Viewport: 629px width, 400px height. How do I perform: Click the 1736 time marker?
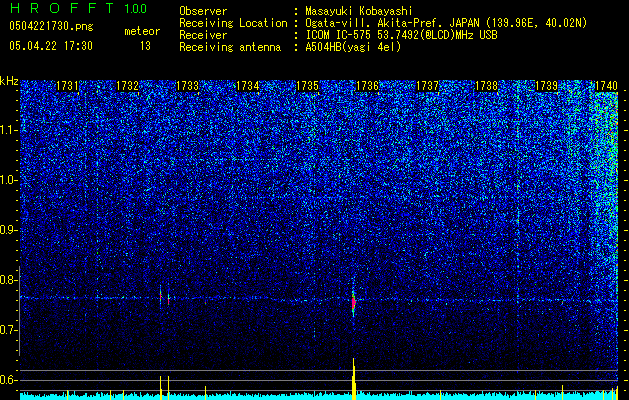[x=367, y=86]
